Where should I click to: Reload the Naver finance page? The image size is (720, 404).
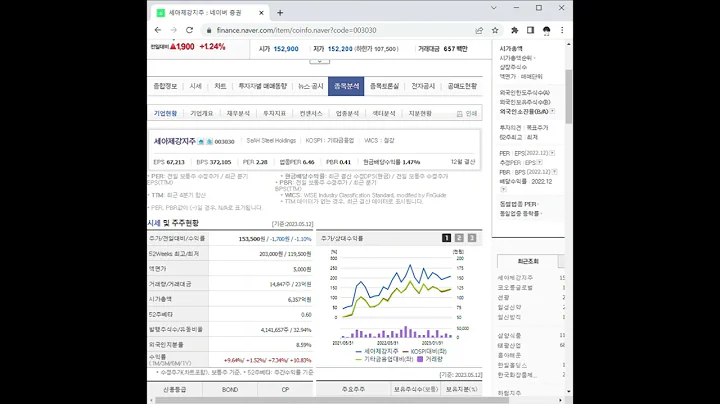(189, 30)
